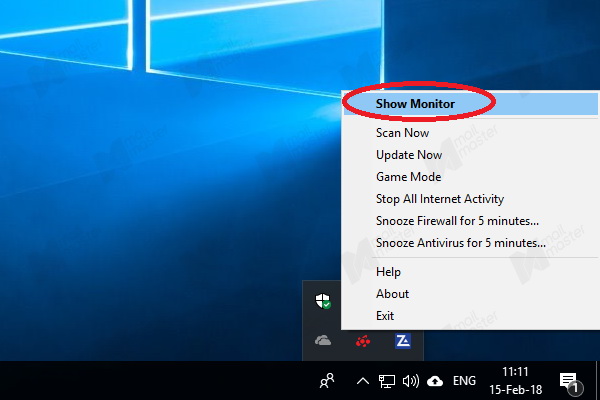Click the Show desktop strip at taskbar edge
600x400 pixels.
point(598,380)
